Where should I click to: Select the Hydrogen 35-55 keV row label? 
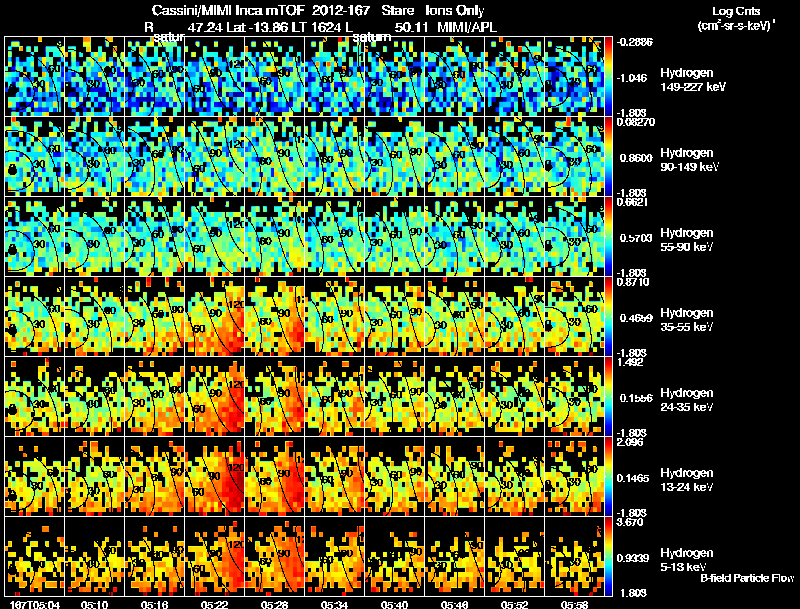pyautogui.click(x=687, y=320)
